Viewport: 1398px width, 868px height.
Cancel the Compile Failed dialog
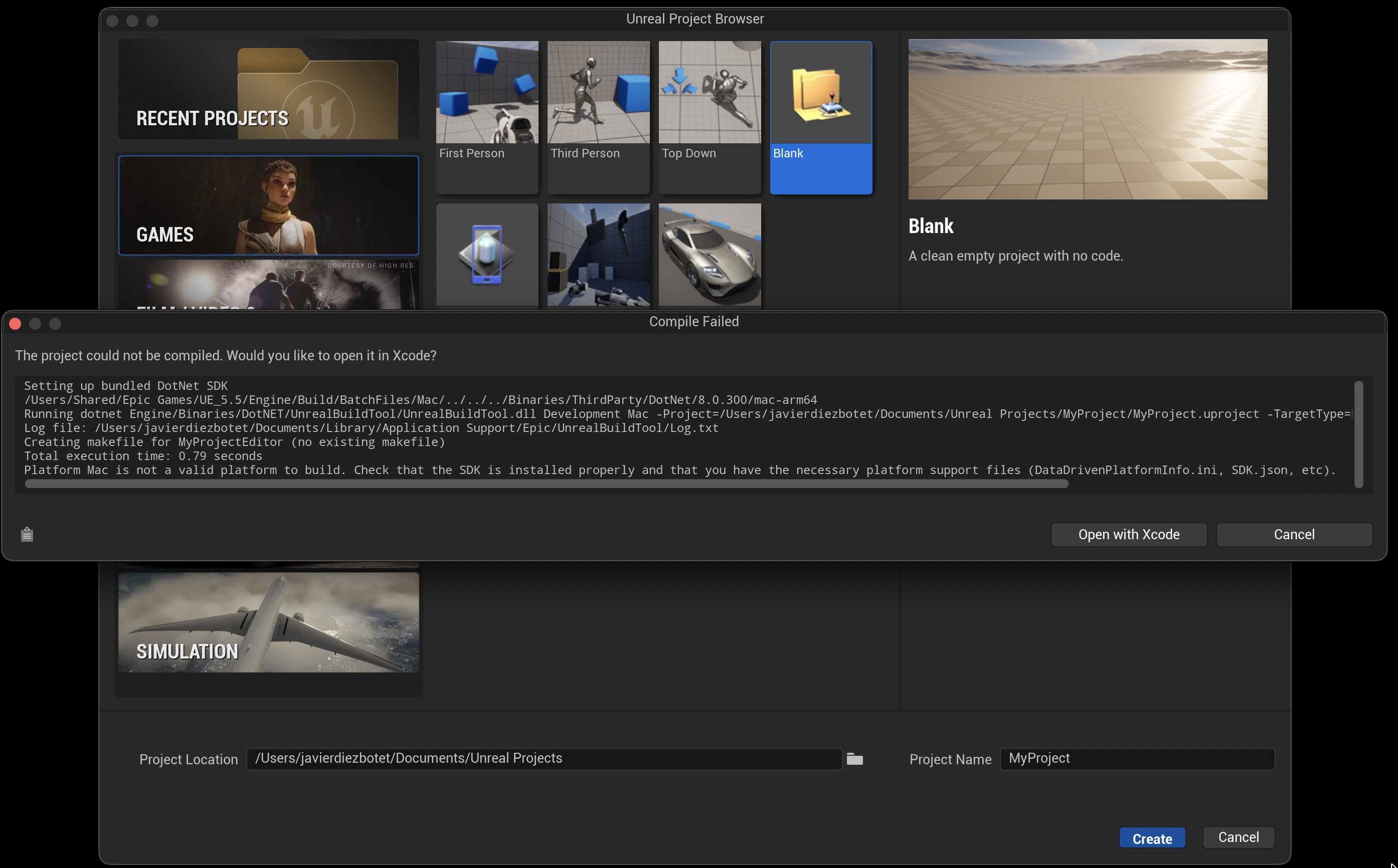tap(1294, 534)
